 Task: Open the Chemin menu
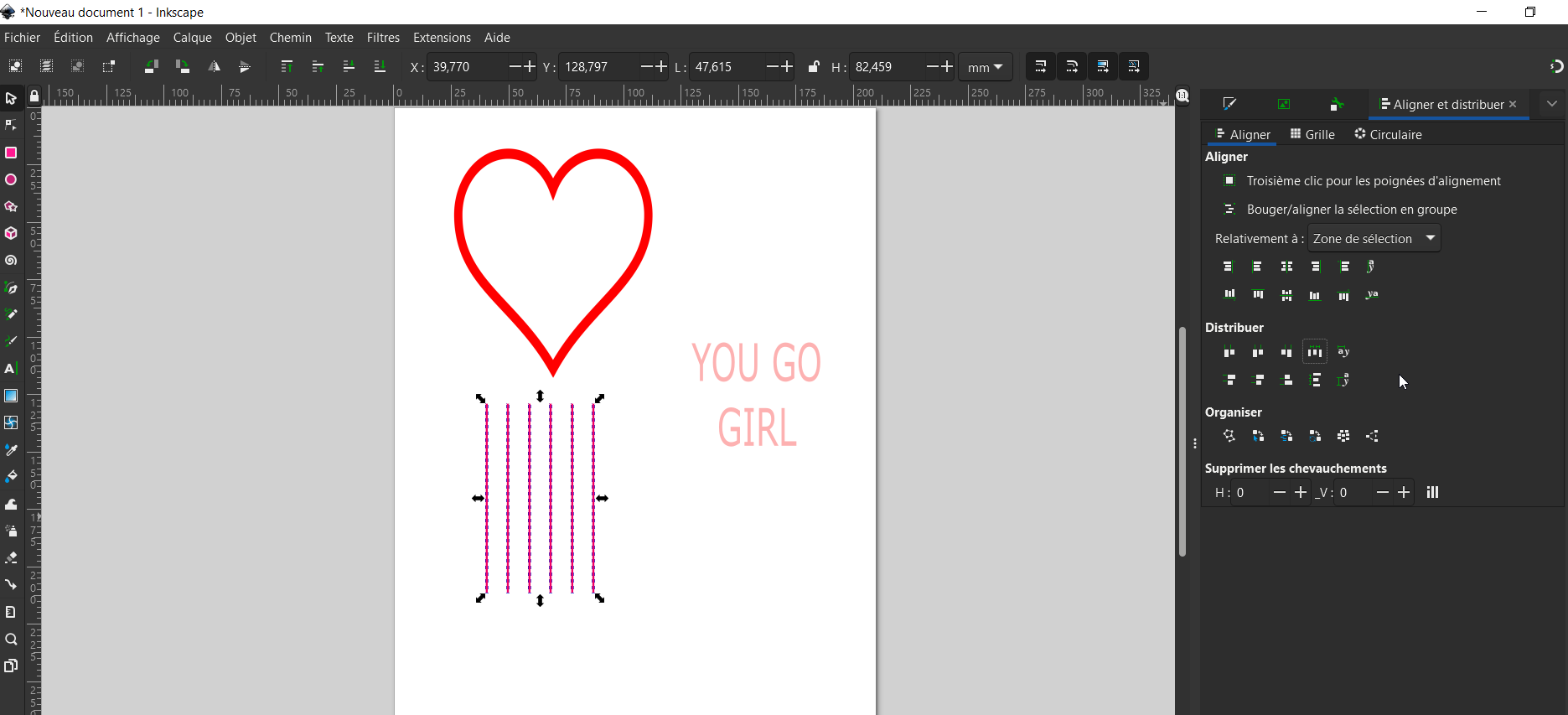(x=290, y=38)
